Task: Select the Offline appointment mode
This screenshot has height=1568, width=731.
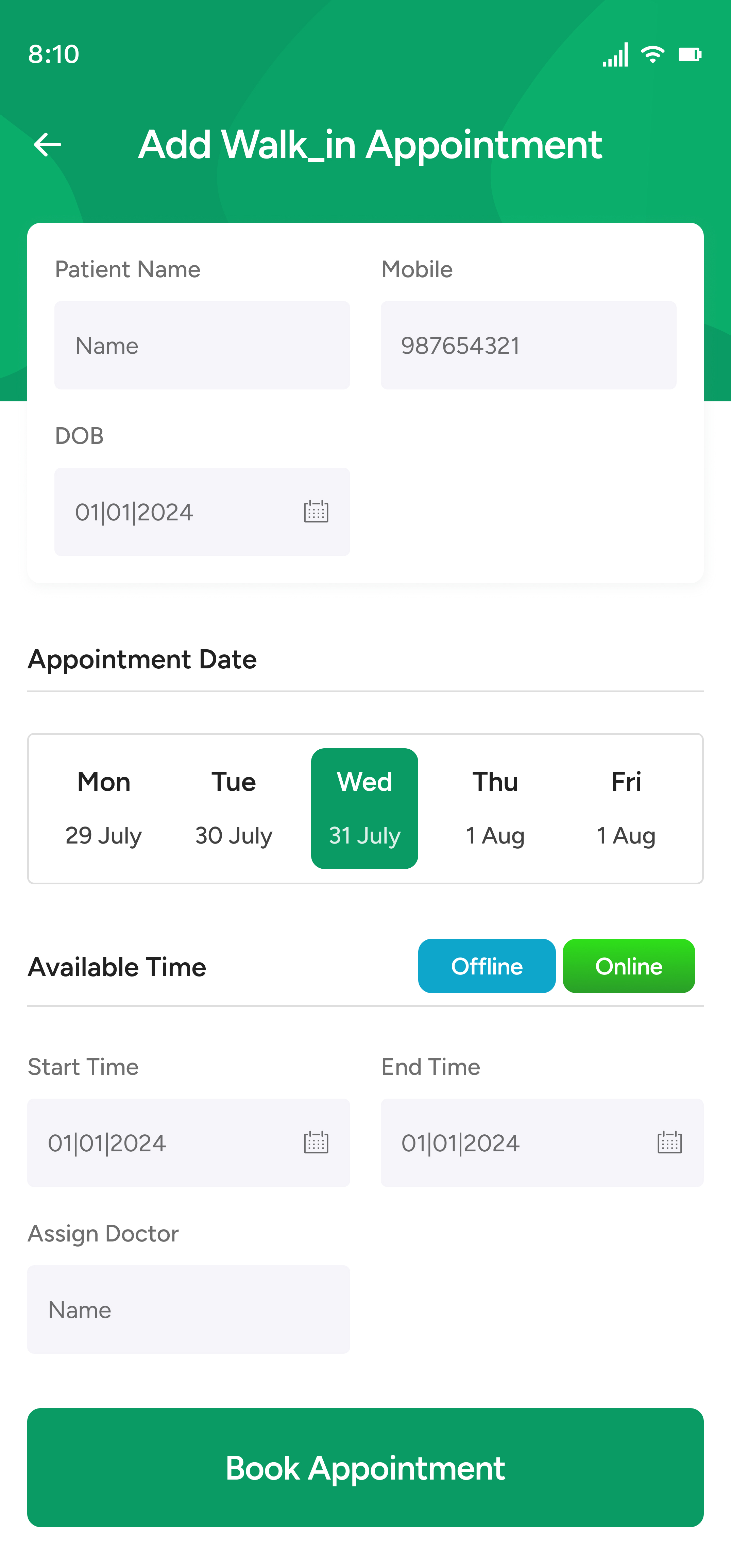Action: (486, 966)
